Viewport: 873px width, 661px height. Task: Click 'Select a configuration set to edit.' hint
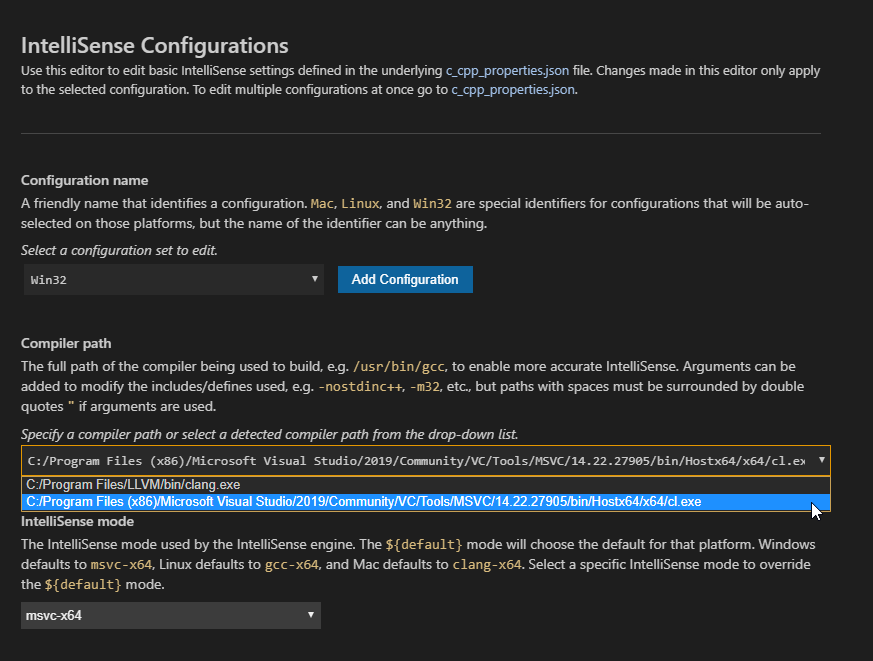[x=119, y=251]
